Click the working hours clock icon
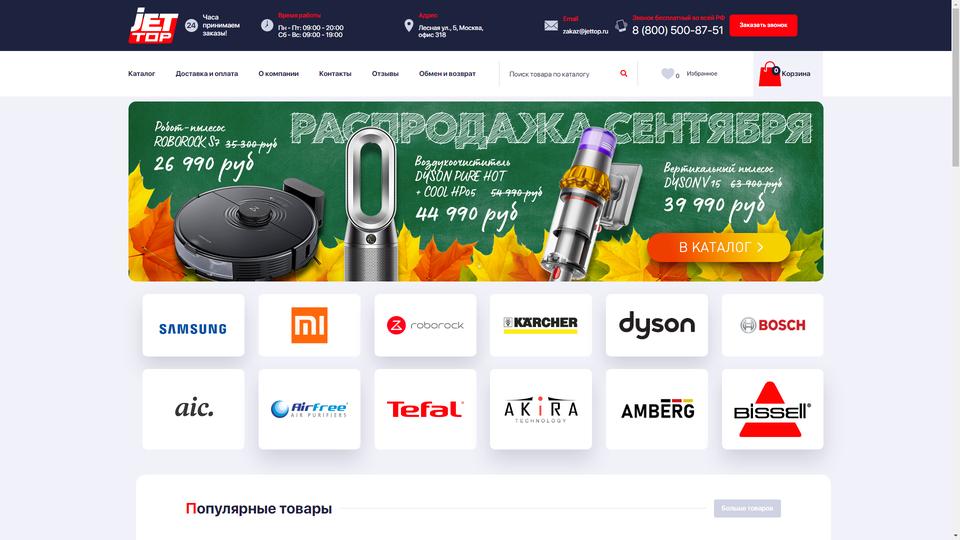The image size is (960, 540). (x=267, y=25)
